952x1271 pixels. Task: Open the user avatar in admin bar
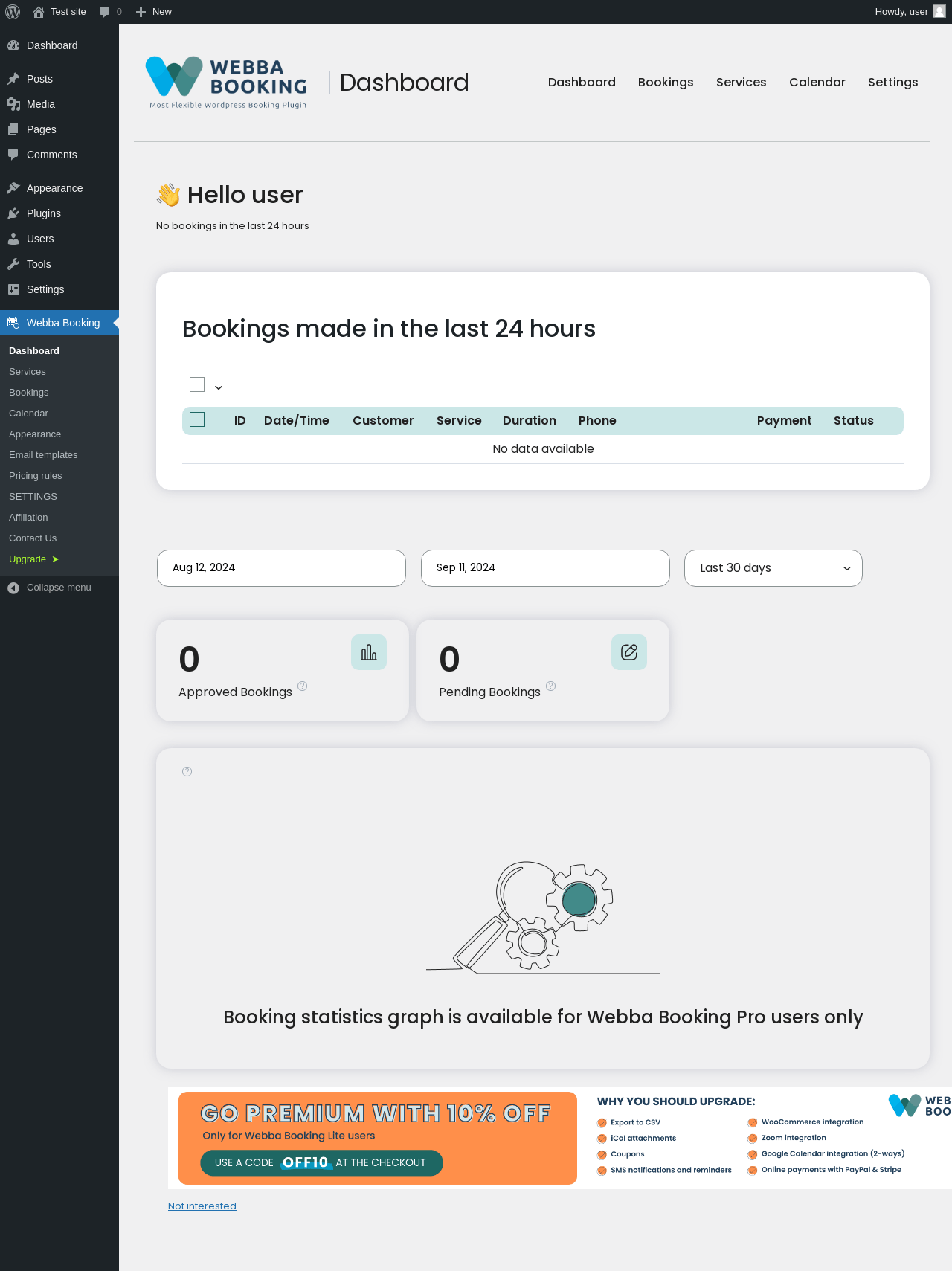pos(939,12)
